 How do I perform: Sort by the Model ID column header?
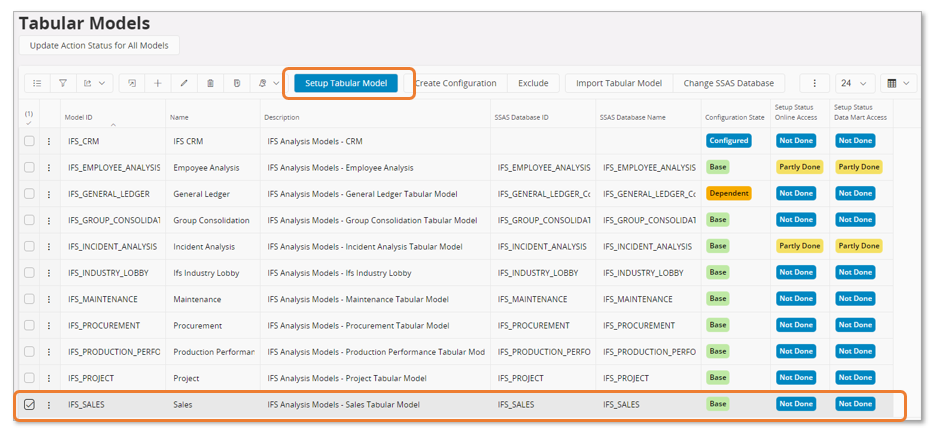click(x=79, y=117)
